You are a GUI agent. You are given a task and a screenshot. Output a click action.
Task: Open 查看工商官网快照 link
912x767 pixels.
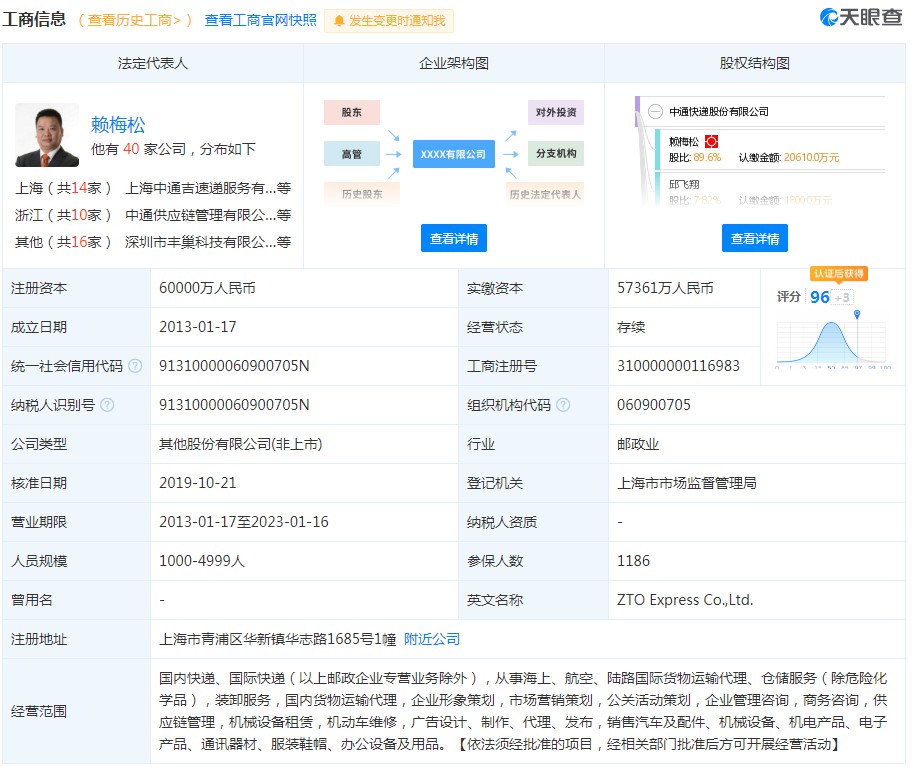tap(261, 20)
